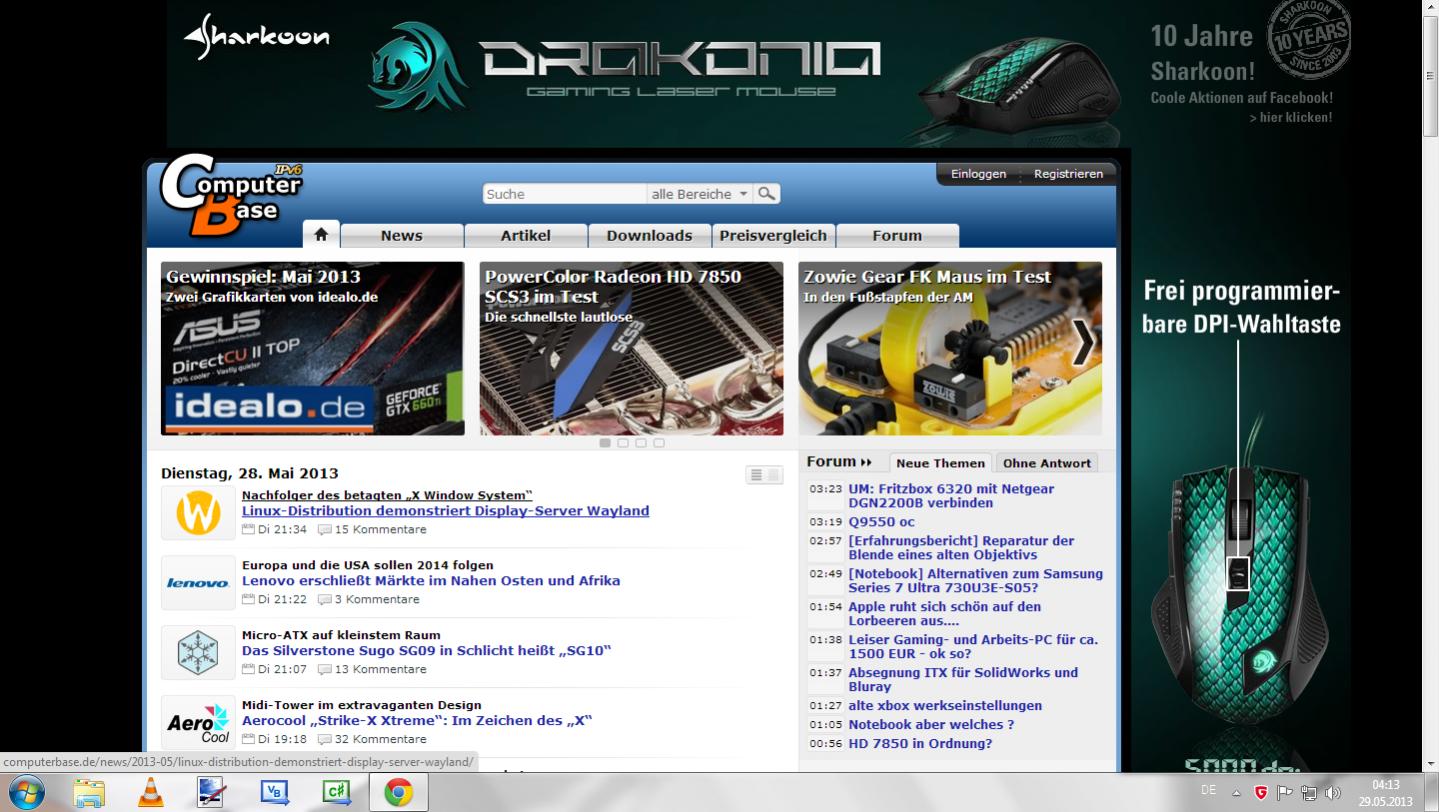Click the Registrieren link
Viewport: 1439px width, 812px height.
(1068, 174)
